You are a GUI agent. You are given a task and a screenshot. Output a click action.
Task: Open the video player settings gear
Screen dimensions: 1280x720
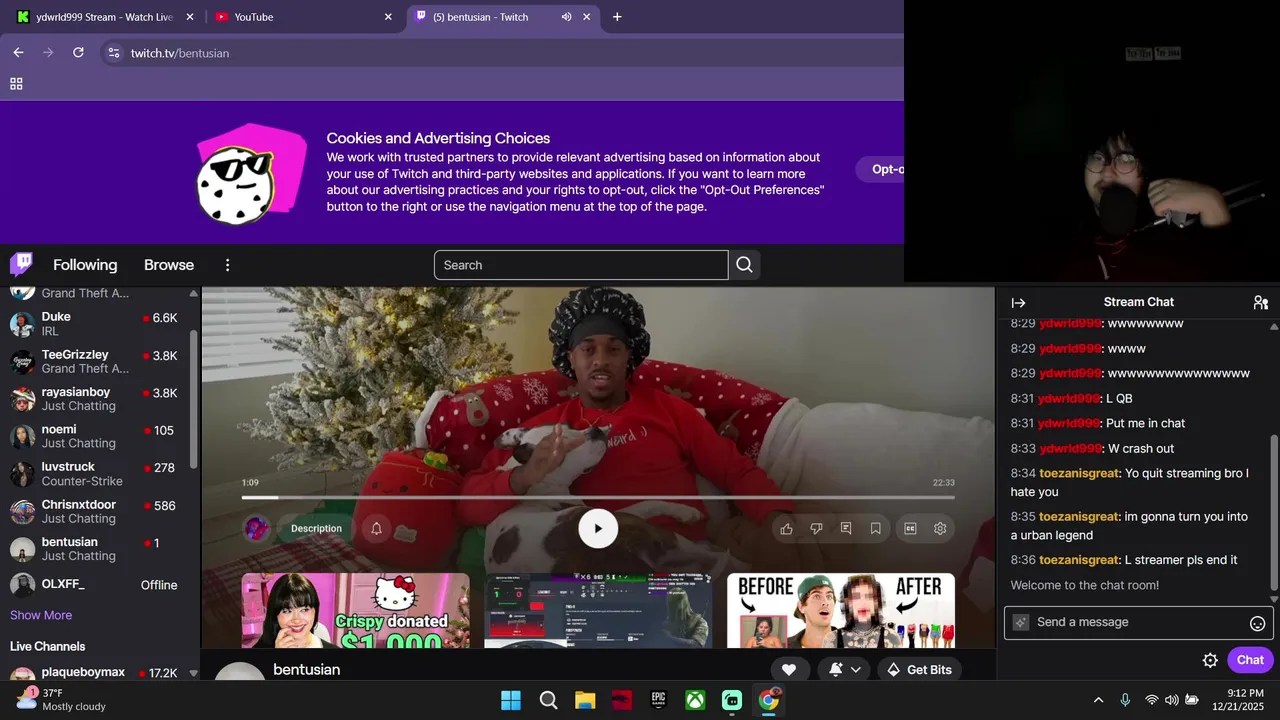click(940, 529)
